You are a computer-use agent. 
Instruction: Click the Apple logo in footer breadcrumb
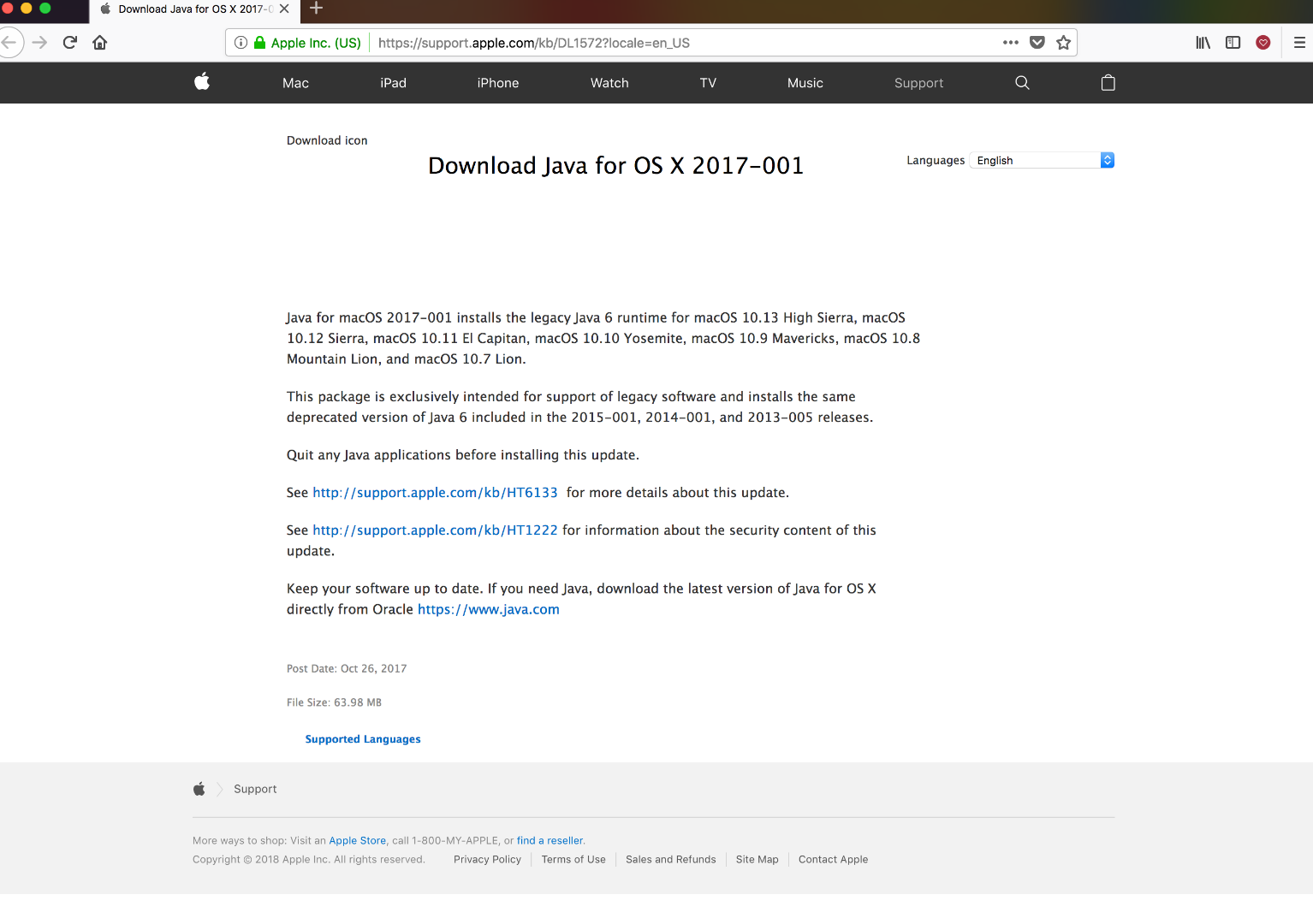[199, 789]
